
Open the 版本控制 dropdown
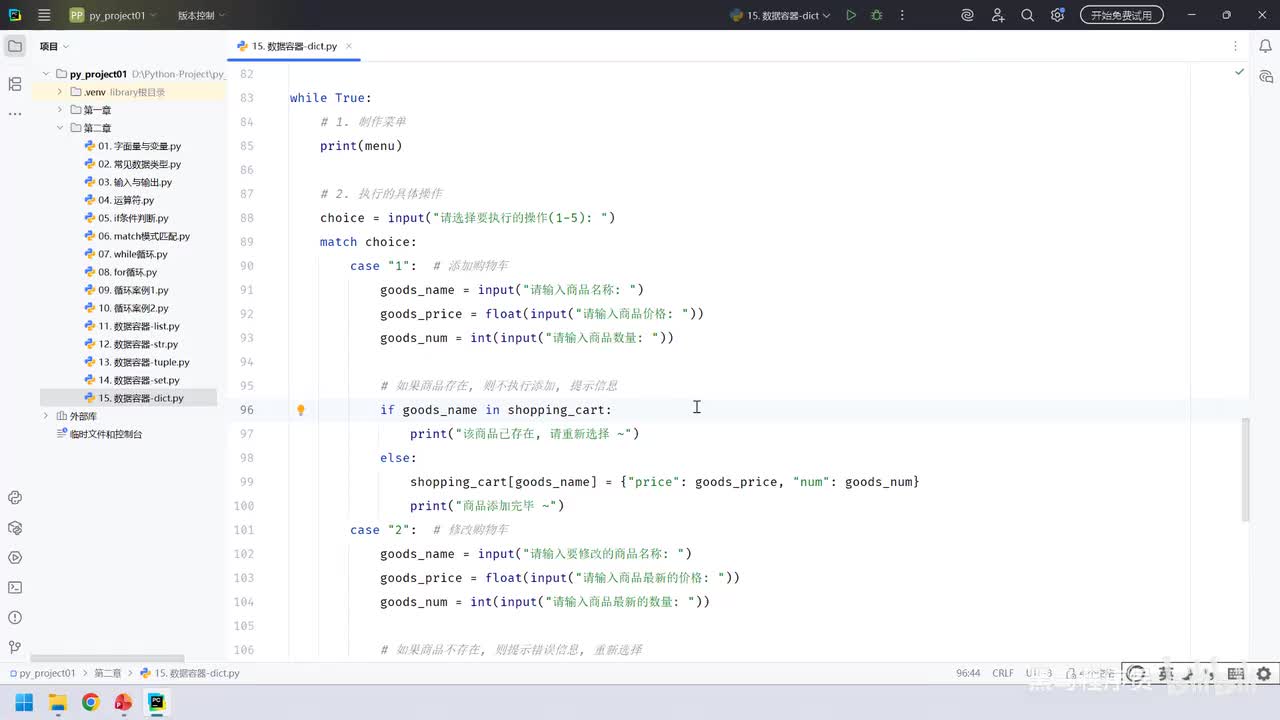pos(201,15)
